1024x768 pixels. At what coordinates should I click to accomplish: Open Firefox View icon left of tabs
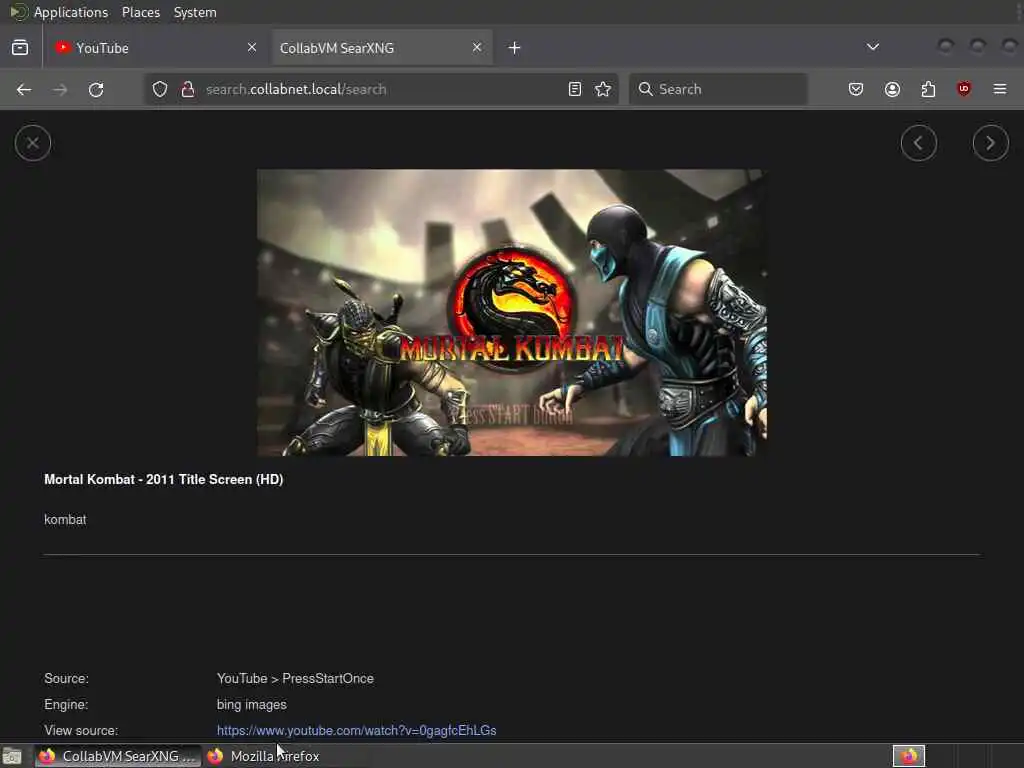(x=20, y=48)
